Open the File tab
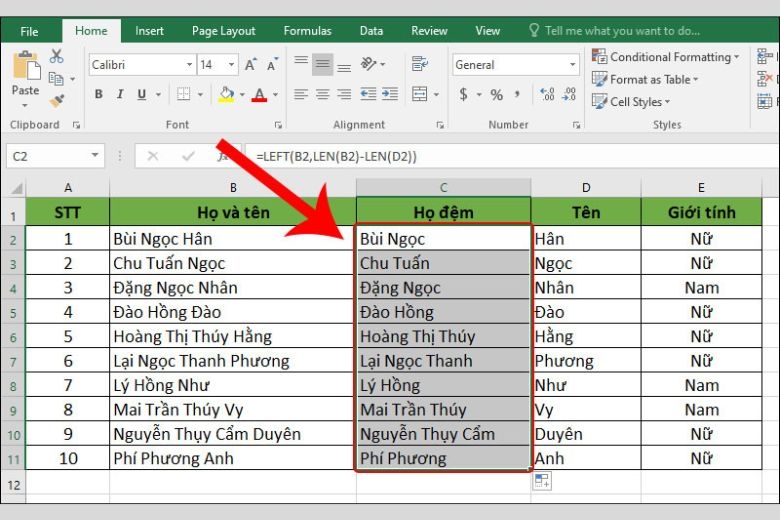This screenshot has height=520, width=780. (x=29, y=31)
